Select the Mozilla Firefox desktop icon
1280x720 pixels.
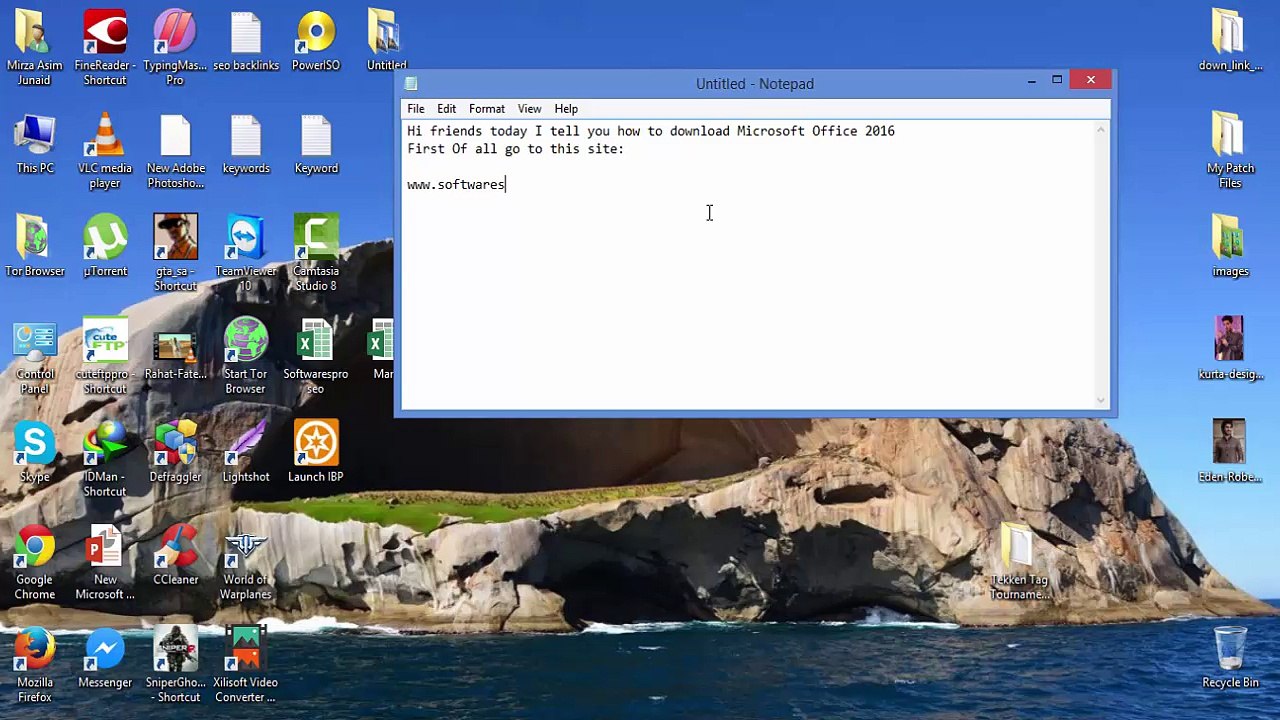tap(35, 666)
